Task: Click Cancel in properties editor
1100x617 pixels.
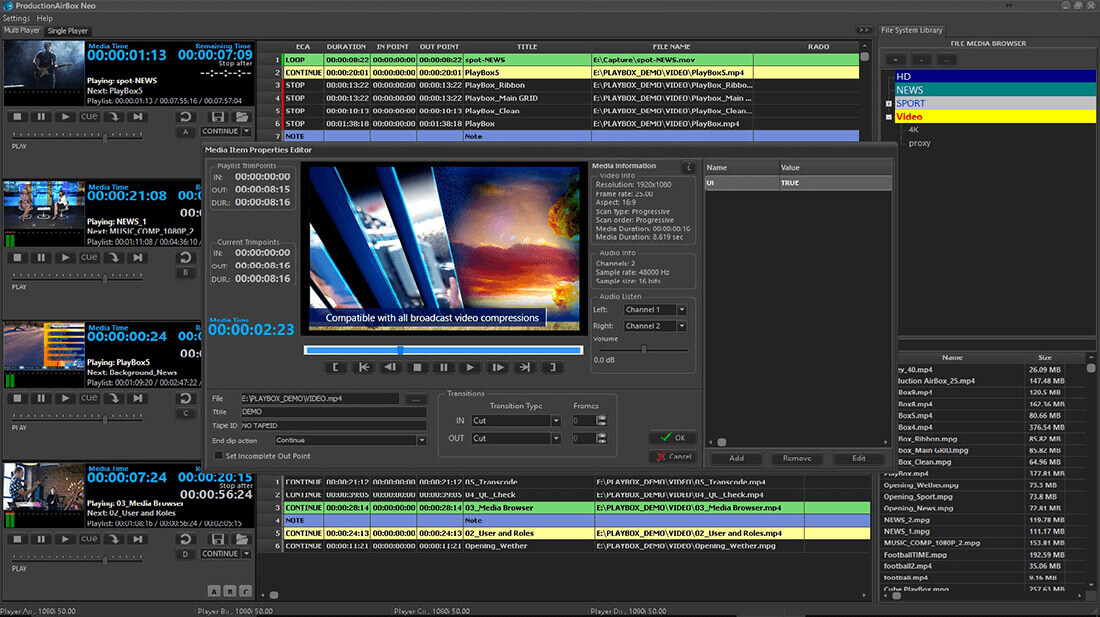Action: point(672,456)
